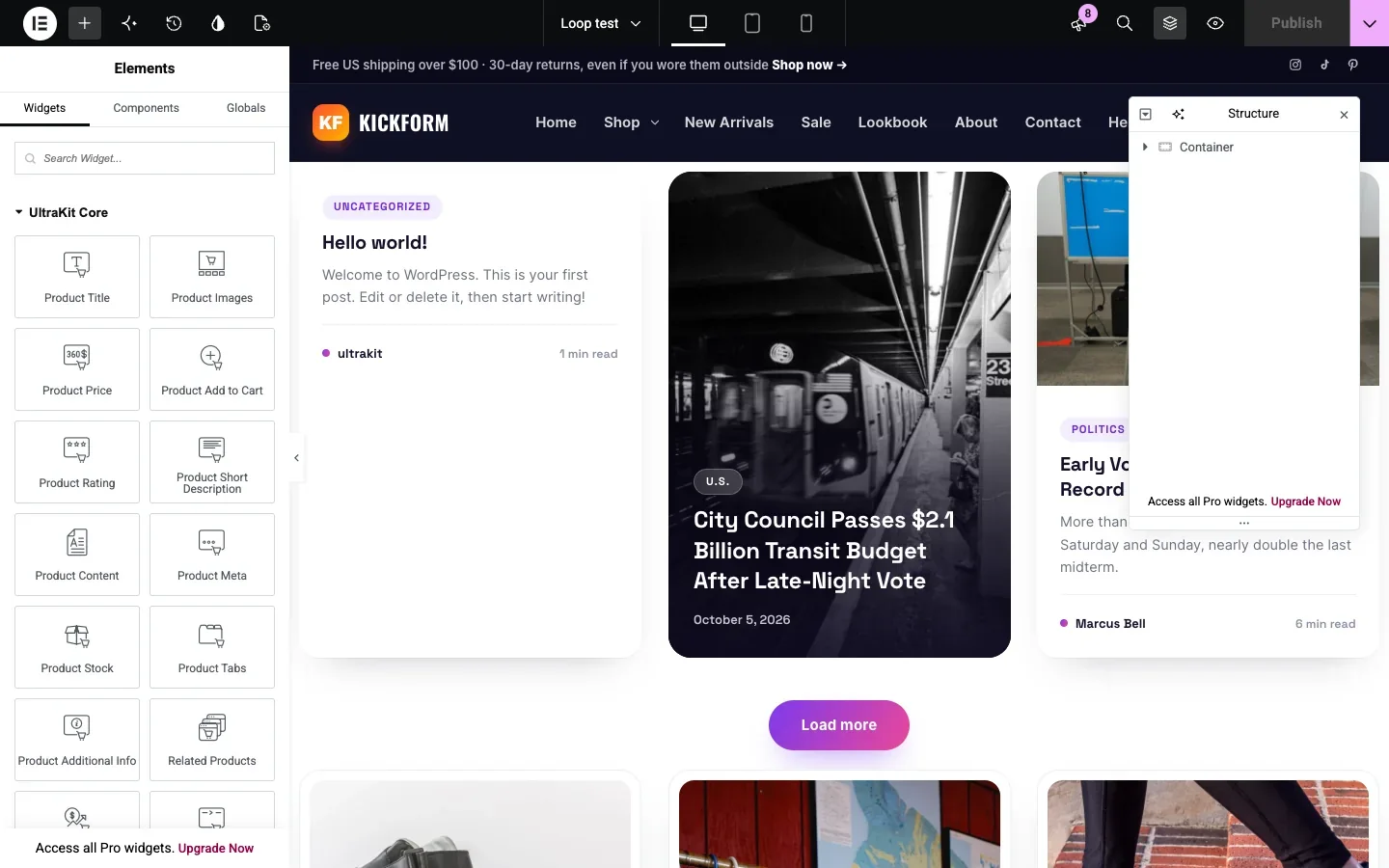Preview changes with the eye icon

point(1215,23)
